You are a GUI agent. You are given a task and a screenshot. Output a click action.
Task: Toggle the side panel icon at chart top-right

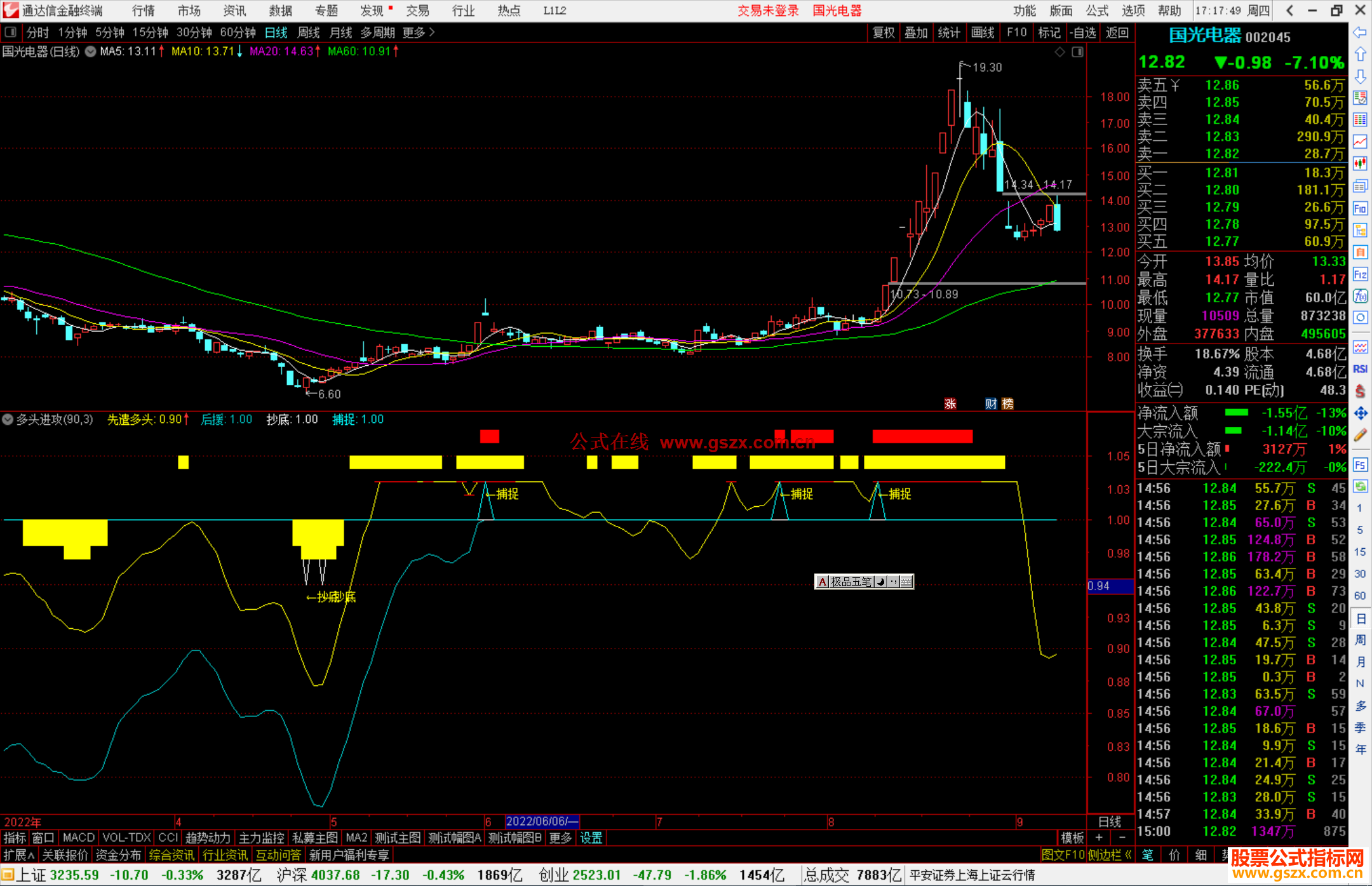1078,52
